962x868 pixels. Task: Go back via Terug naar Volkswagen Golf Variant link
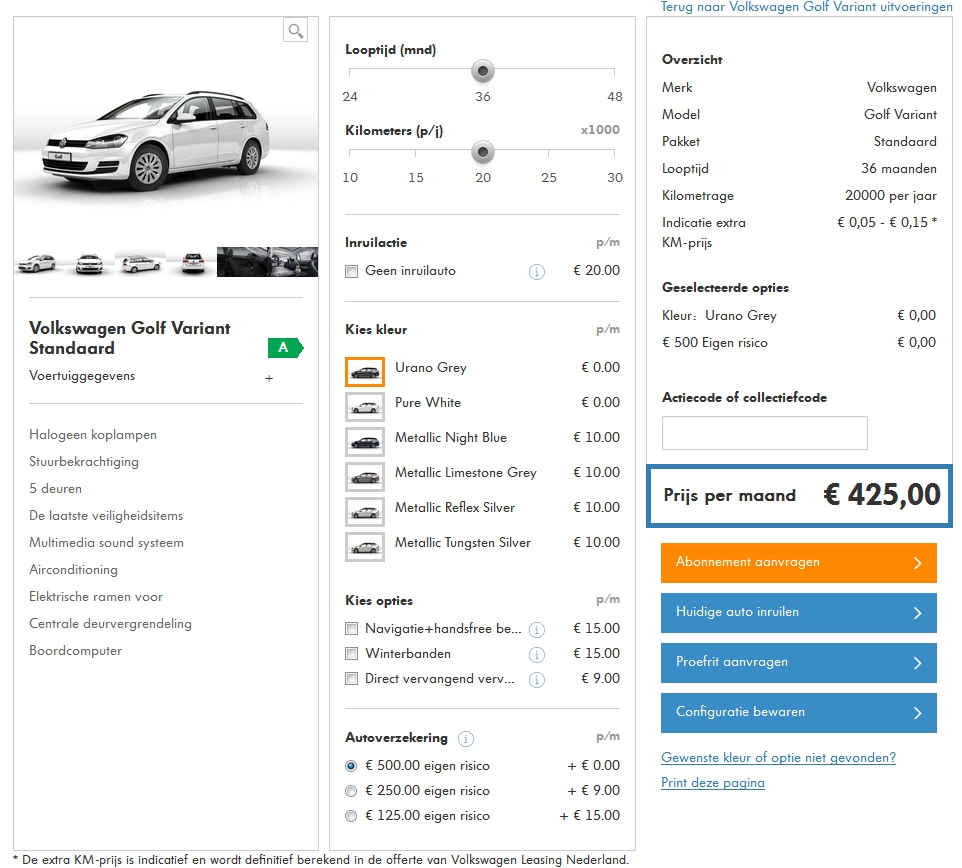click(806, 7)
